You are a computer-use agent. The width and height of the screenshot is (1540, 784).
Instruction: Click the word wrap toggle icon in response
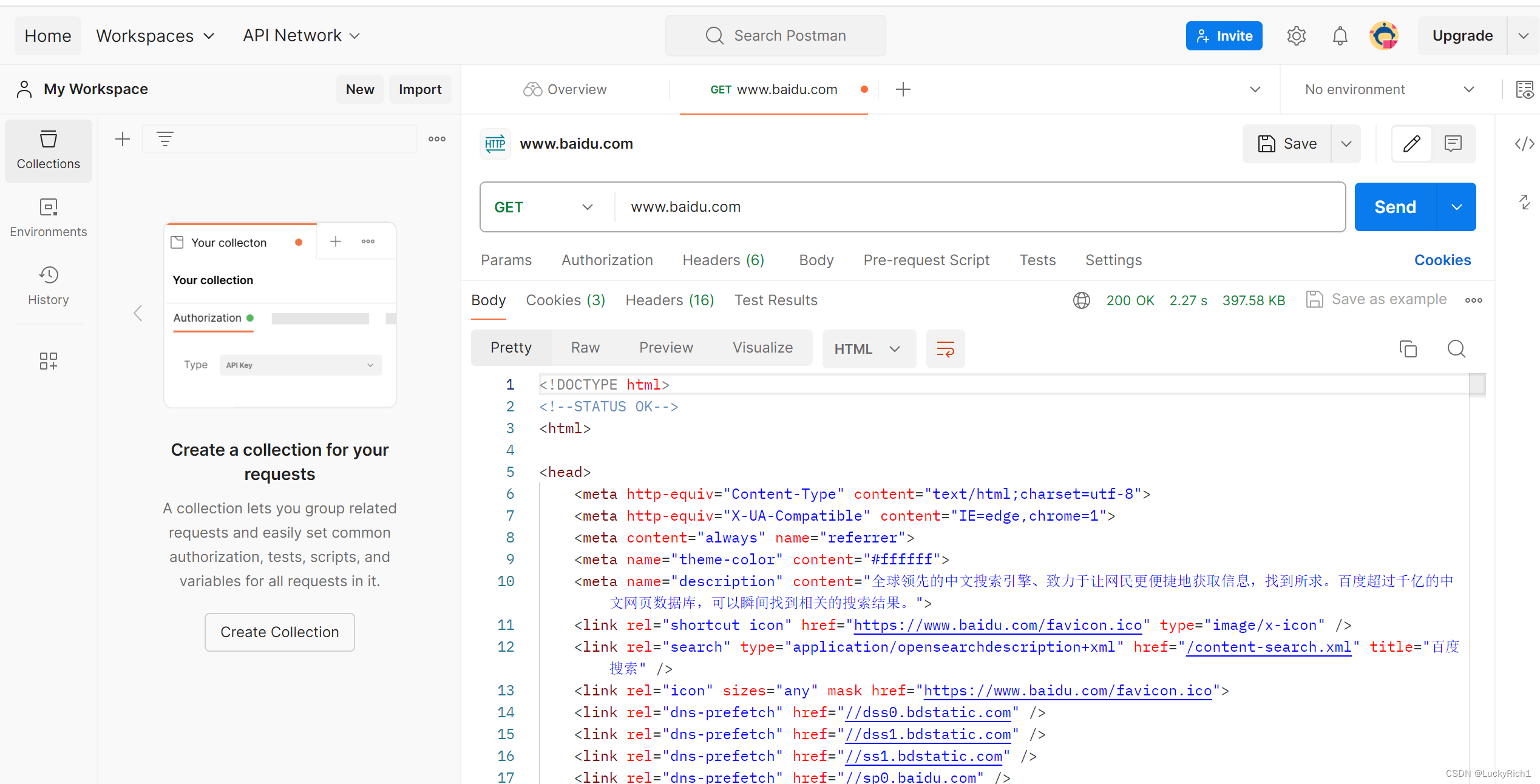(945, 348)
